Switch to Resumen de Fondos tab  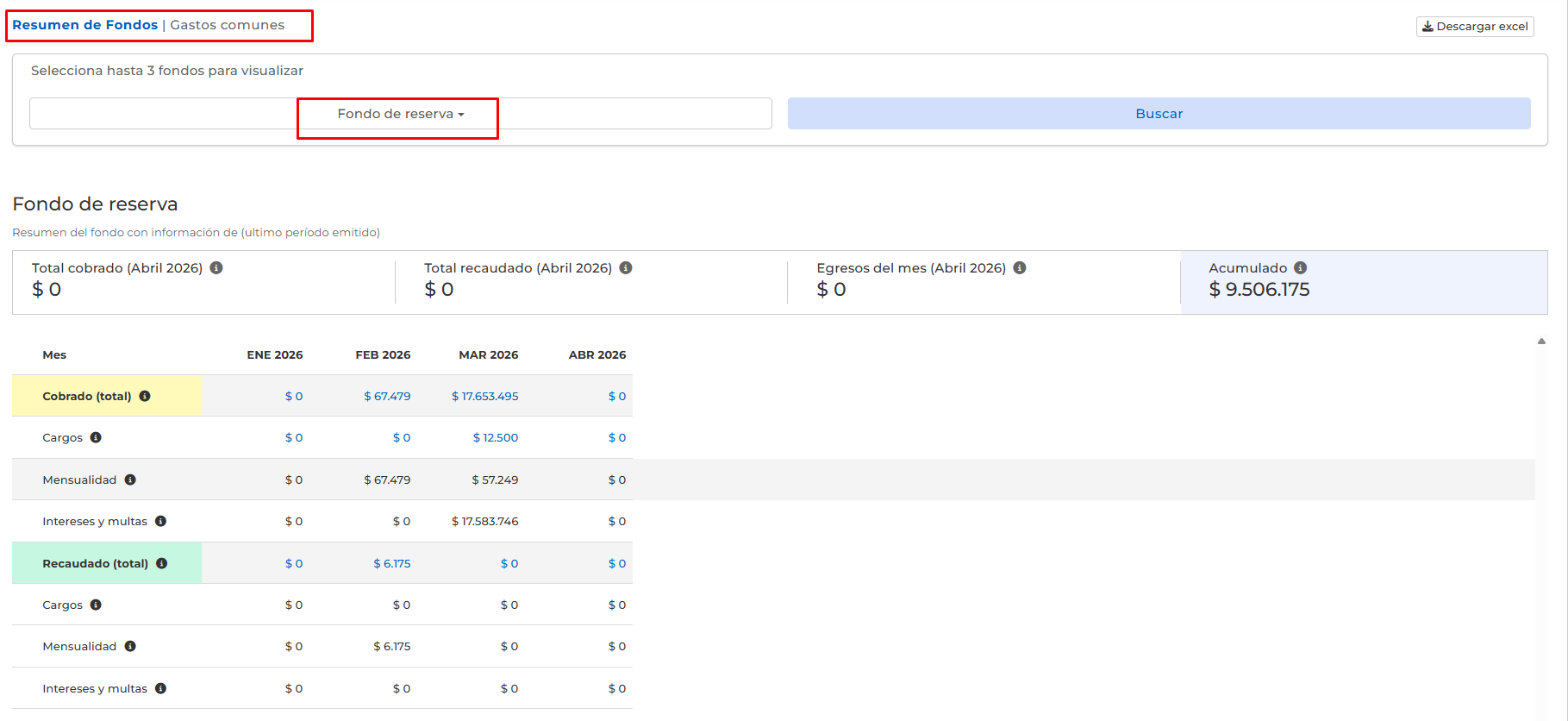84,25
